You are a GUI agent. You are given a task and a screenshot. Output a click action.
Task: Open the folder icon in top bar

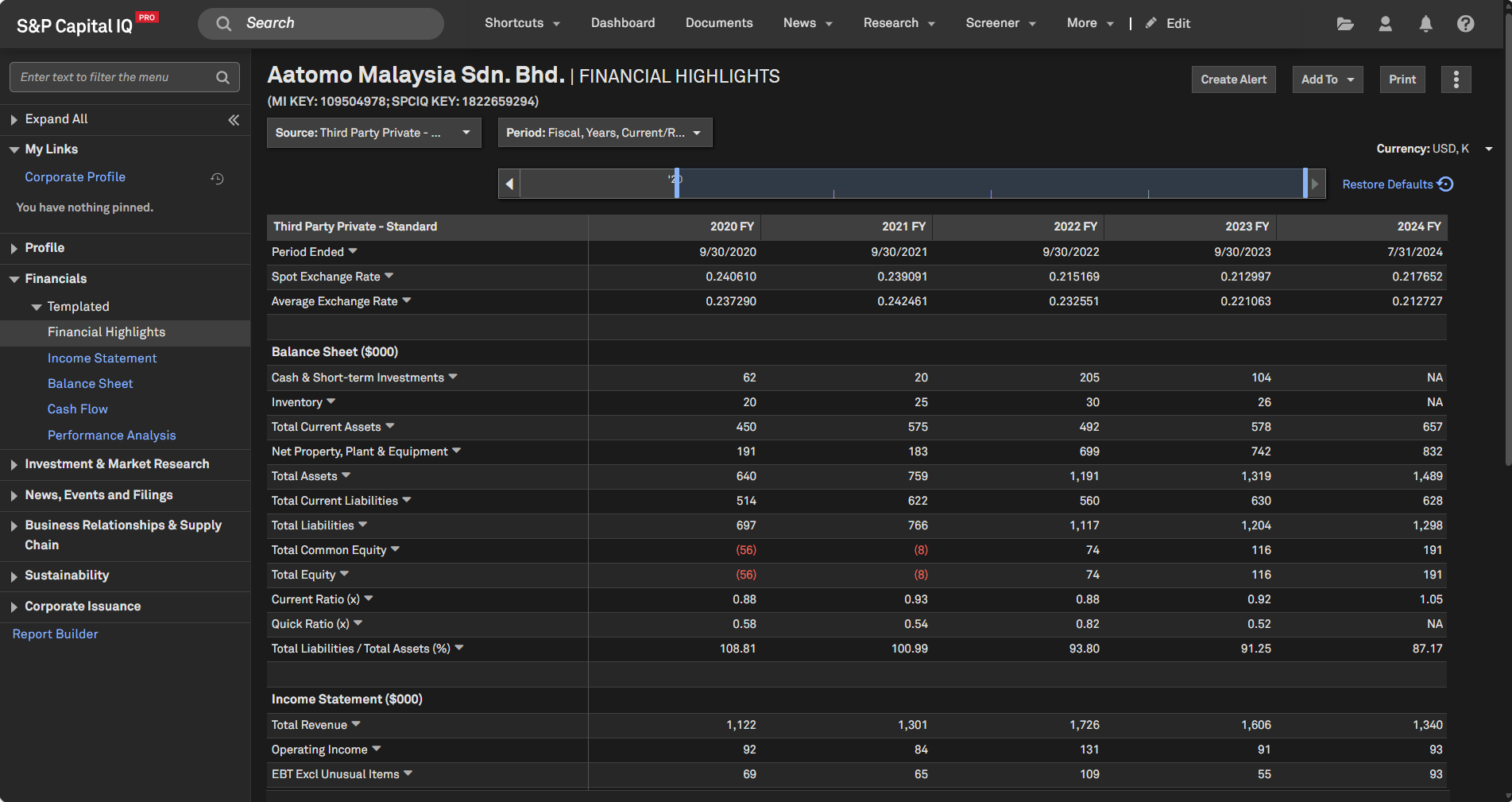click(1344, 24)
